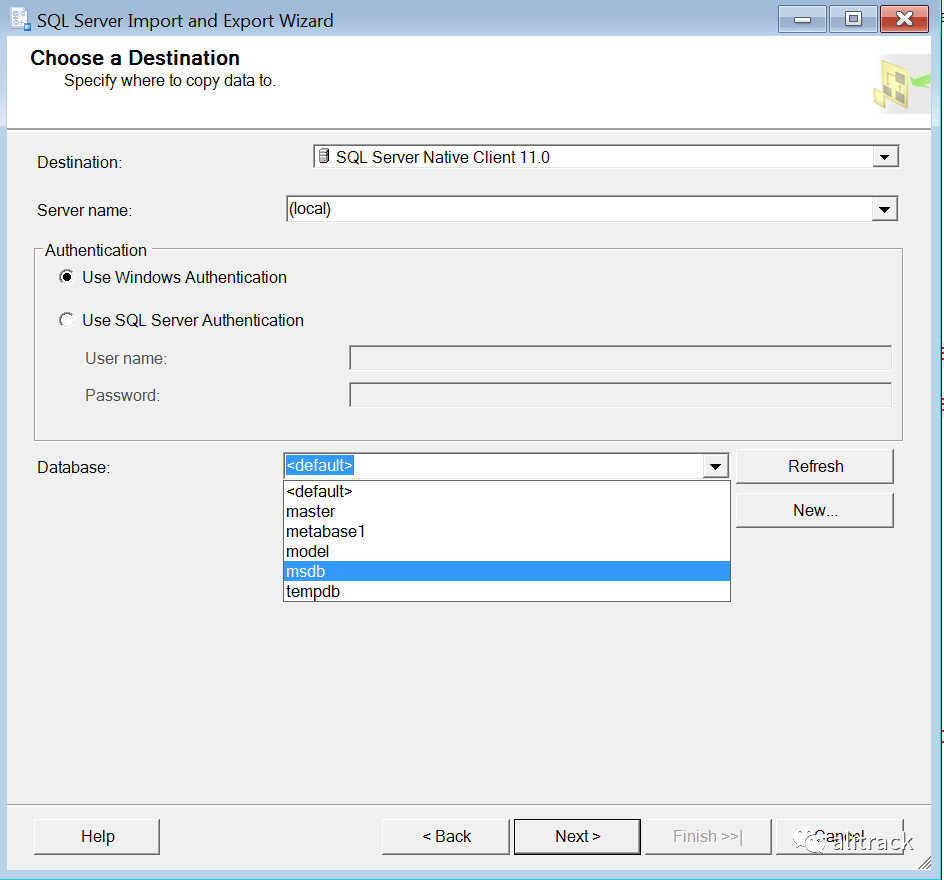Expand the Server name dropdown arrow
Viewport: 944px width, 880px height.
(884, 209)
